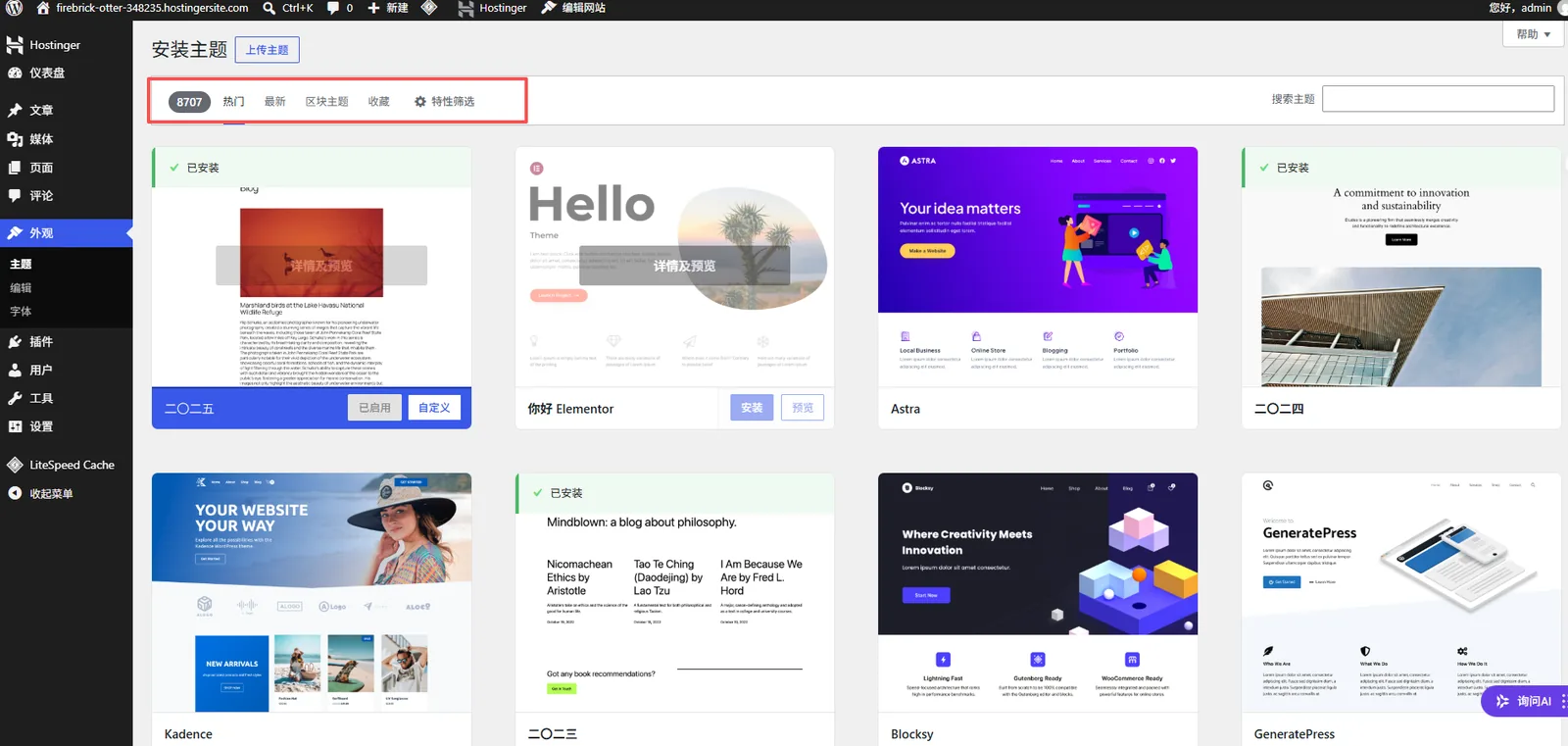Switch to the 区块主题 block themes tab

327,102
